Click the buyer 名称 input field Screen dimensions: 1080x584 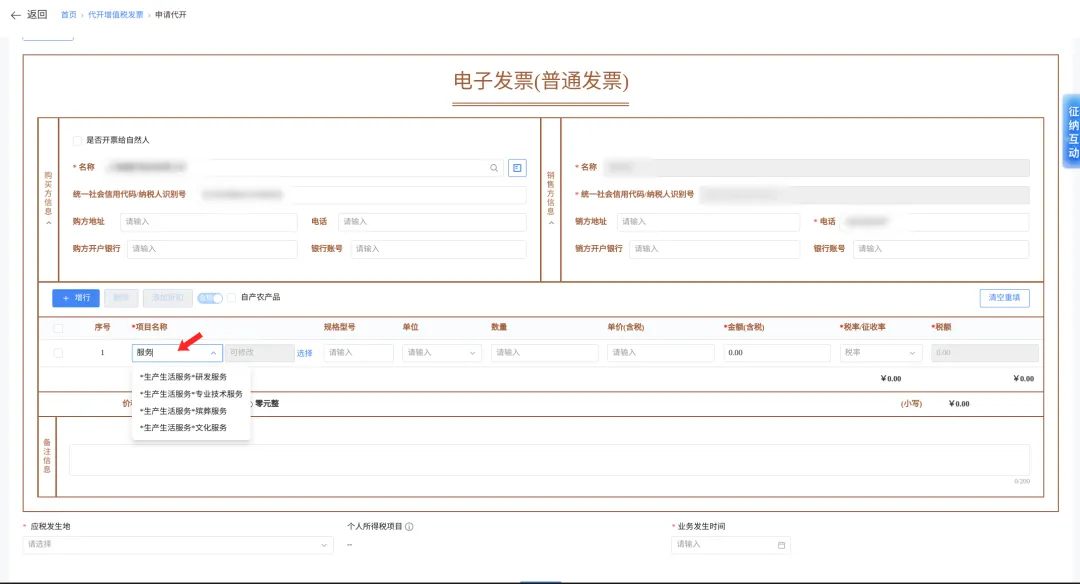(x=303, y=167)
